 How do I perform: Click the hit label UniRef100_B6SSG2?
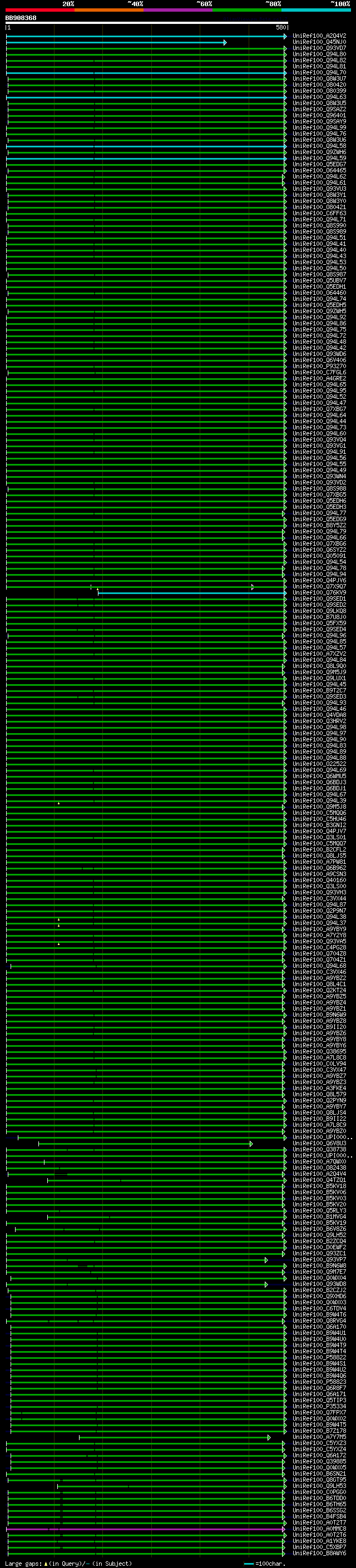319,1510
